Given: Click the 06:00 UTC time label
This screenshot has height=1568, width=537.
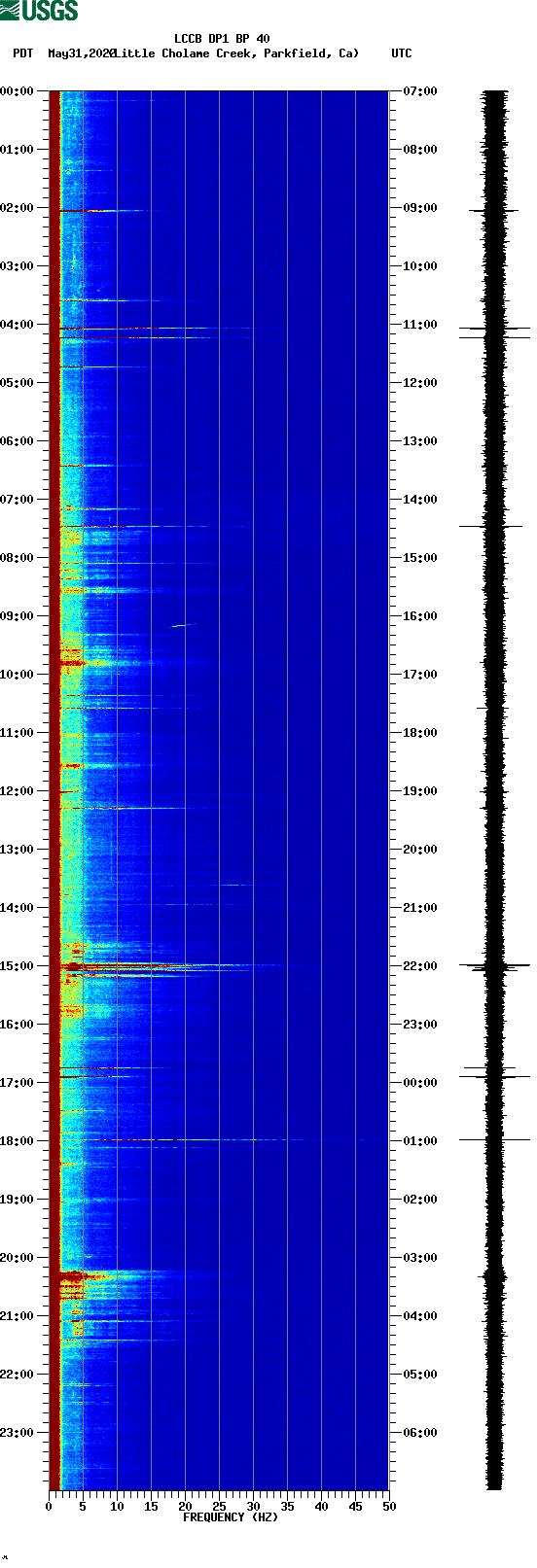Looking at the screenshot, I should (x=419, y=1433).
